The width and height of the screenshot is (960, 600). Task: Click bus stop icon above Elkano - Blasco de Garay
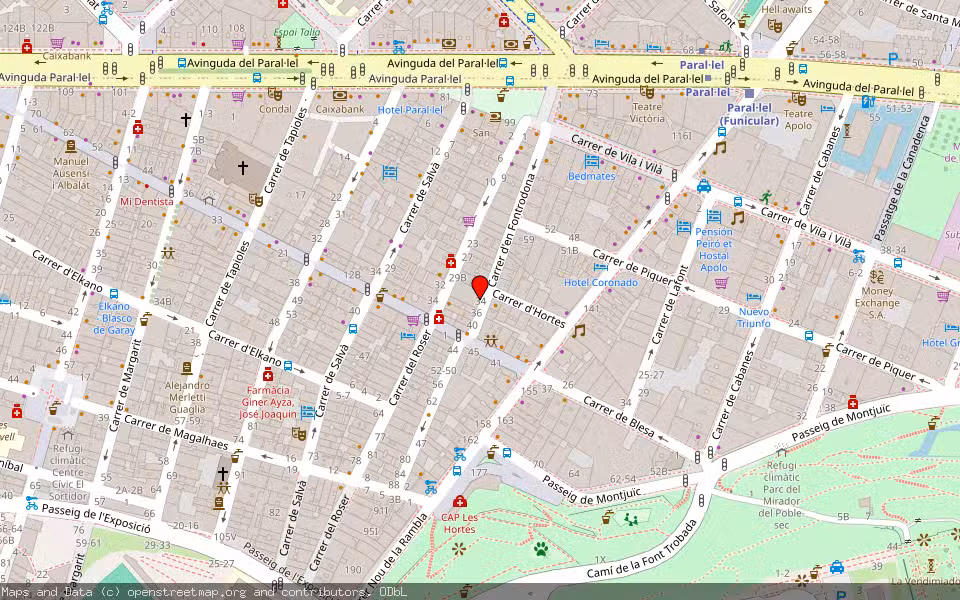tap(114, 294)
